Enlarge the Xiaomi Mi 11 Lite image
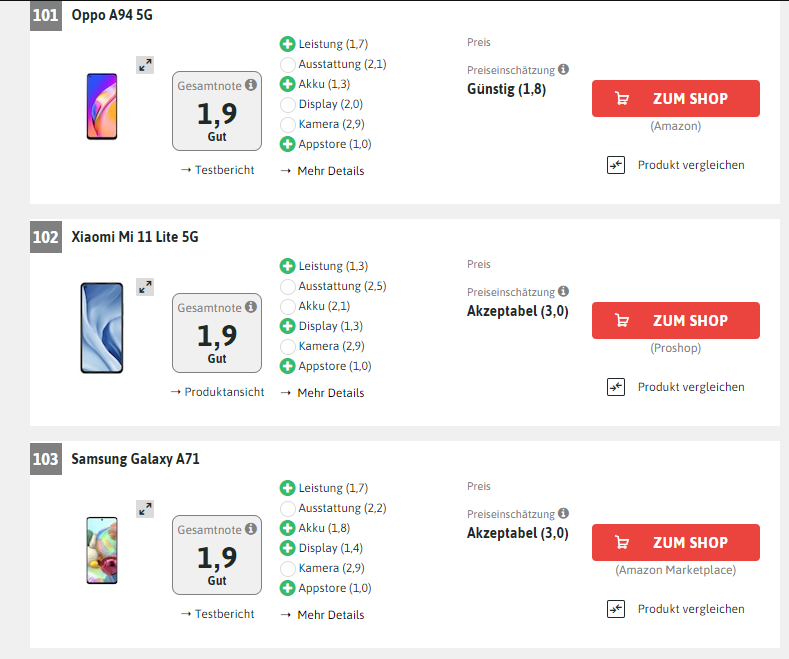 (x=145, y=287)
